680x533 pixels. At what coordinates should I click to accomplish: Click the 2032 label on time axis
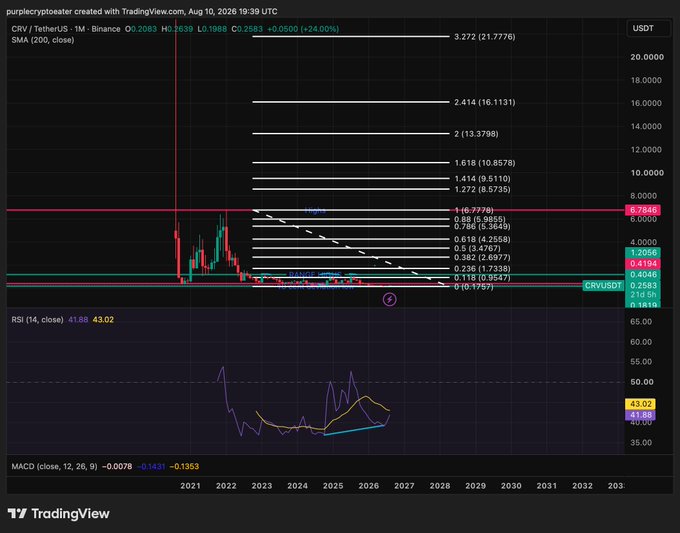coord(582,486)
